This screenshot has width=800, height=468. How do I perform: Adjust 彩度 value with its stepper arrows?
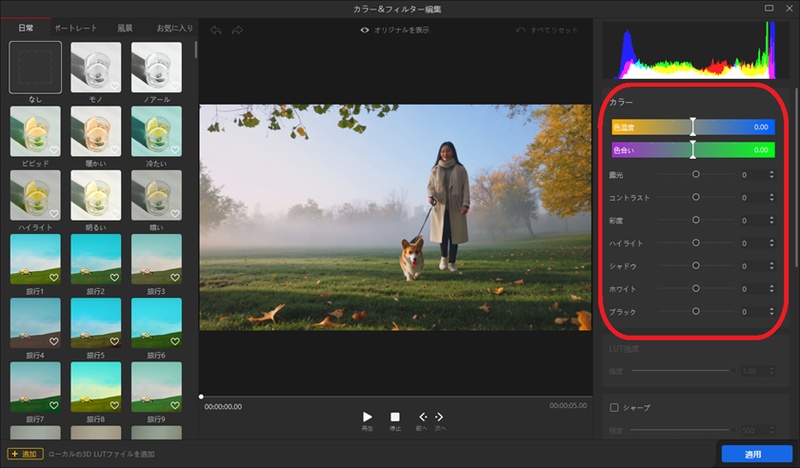(771, 220)
